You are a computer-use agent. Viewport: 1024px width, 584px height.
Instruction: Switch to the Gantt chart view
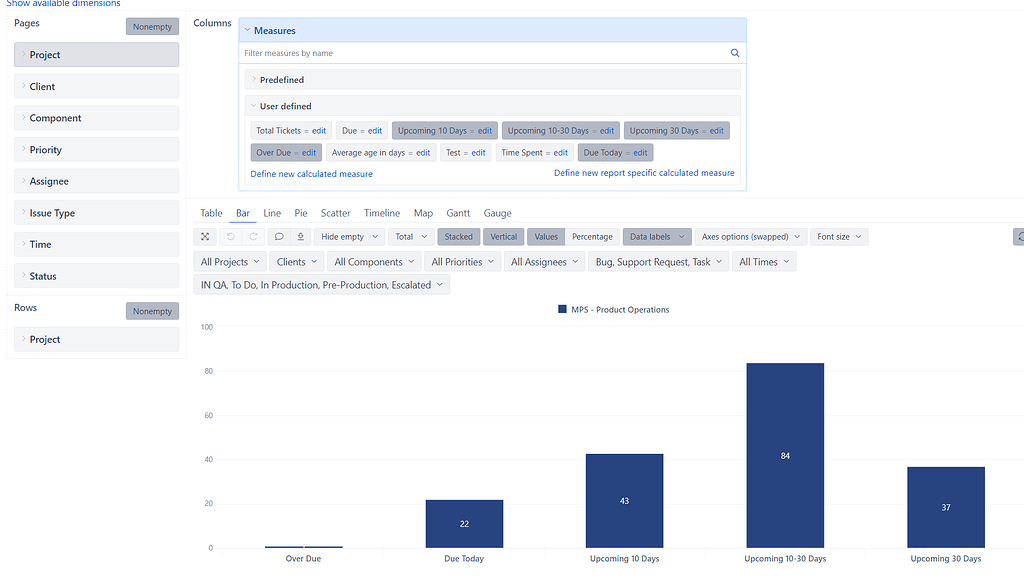pos(457,213)
